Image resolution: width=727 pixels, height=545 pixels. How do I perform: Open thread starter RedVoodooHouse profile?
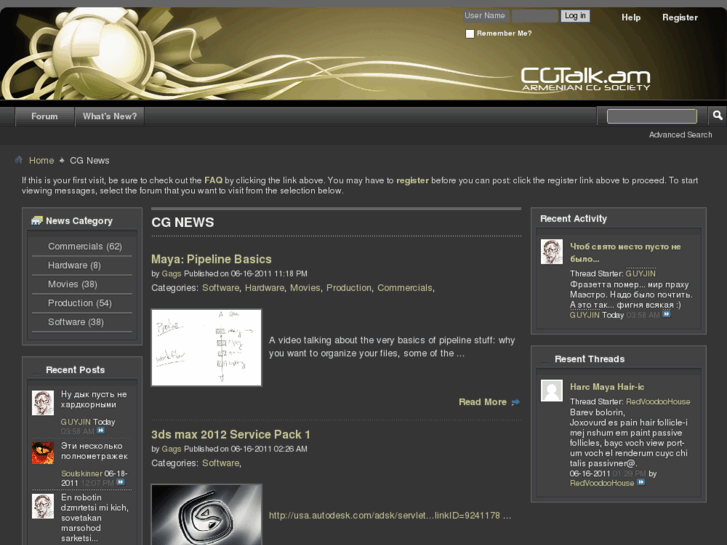pyautogui.click(x=658, y=402)
